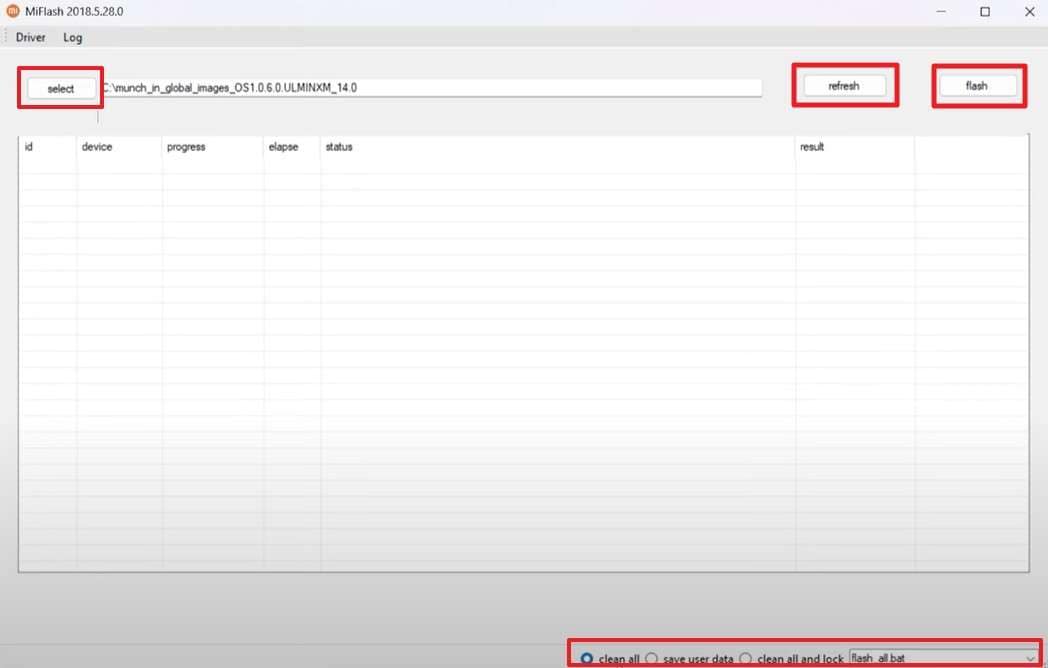1048x668 pixels.
Task: Click the result column header
Action: pyautogui.click(x=855, y=146)
